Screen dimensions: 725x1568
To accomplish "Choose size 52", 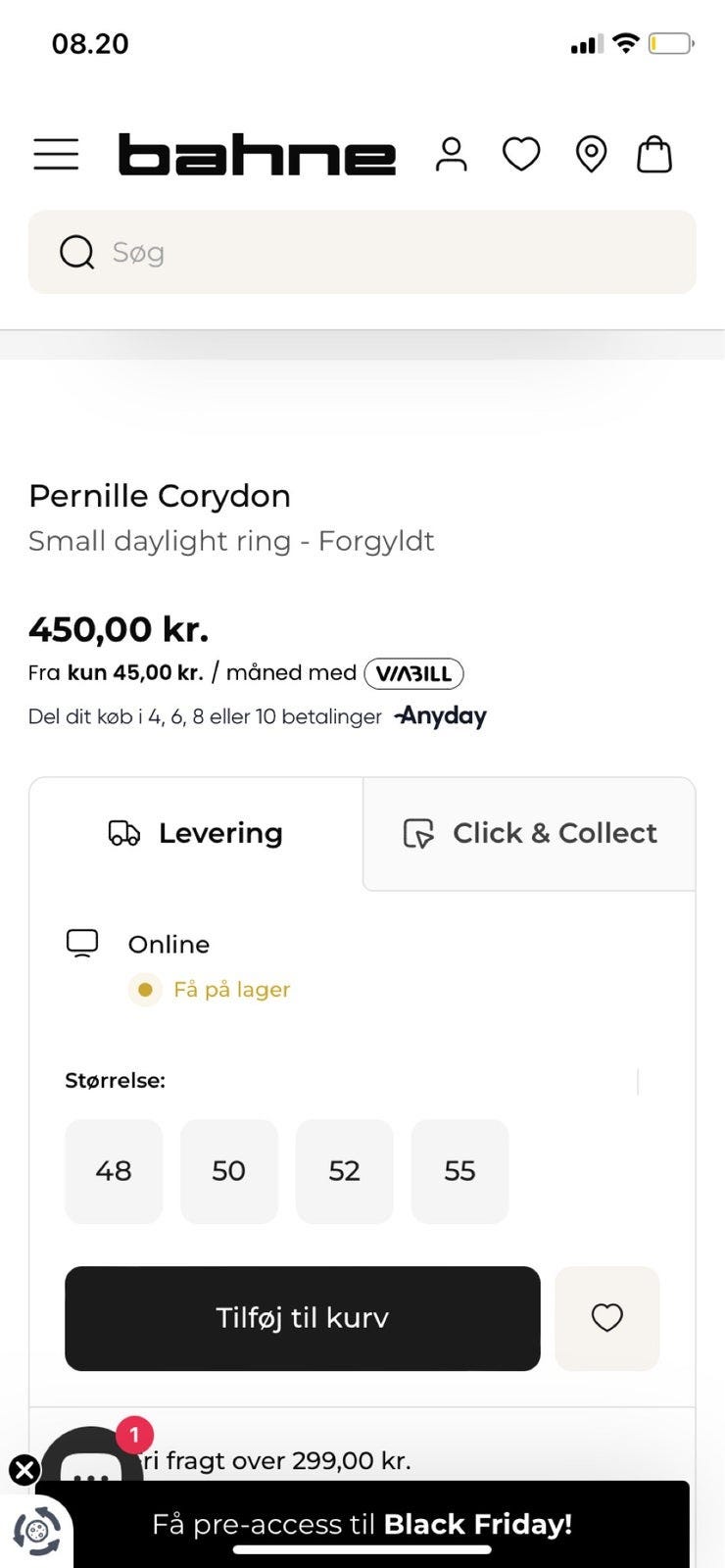I will coord(345,1171).
